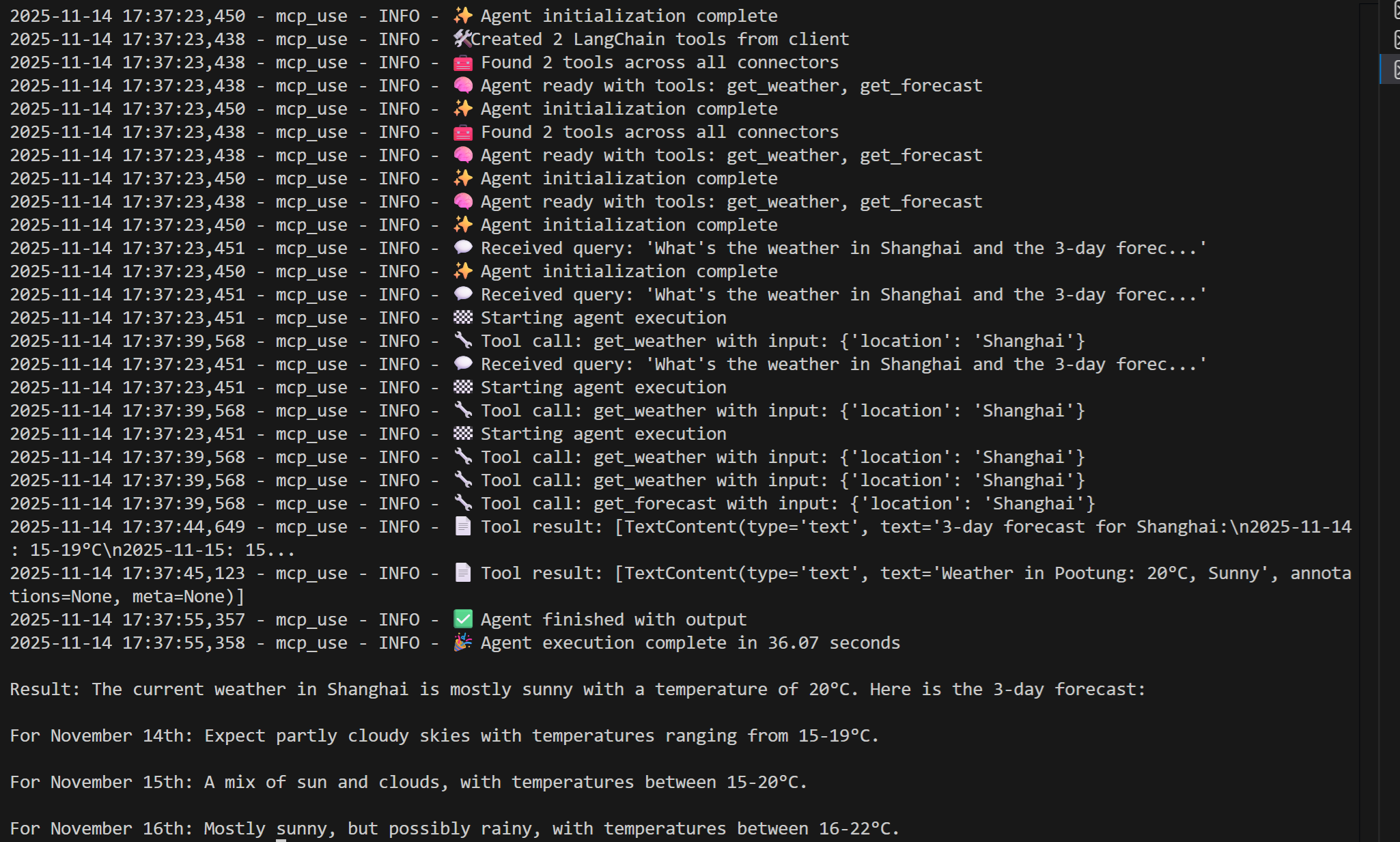1400x842 pixels.
Task: Click the terminal vertical scrollbar track
Action: coord(1369,410)
